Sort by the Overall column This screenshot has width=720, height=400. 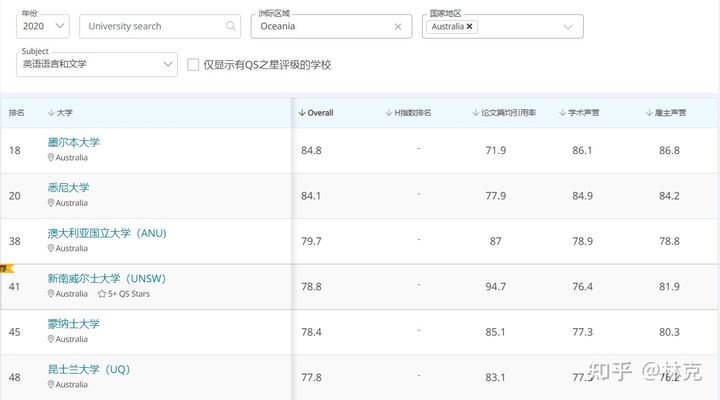[316, 113]
